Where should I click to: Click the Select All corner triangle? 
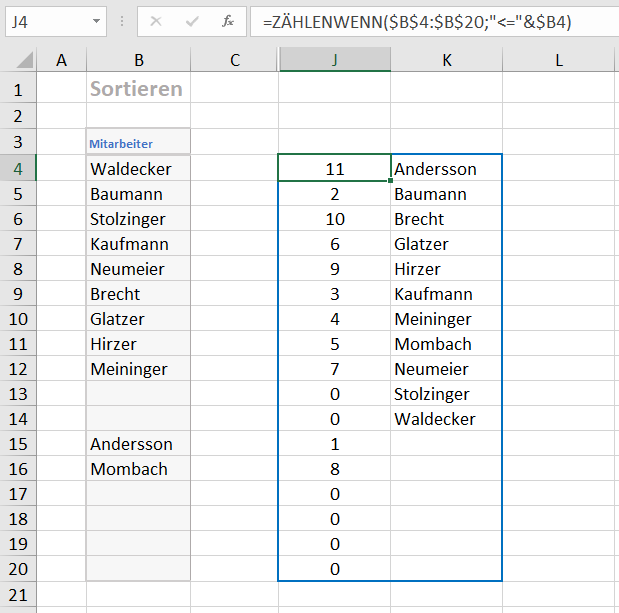coord(24,60)
